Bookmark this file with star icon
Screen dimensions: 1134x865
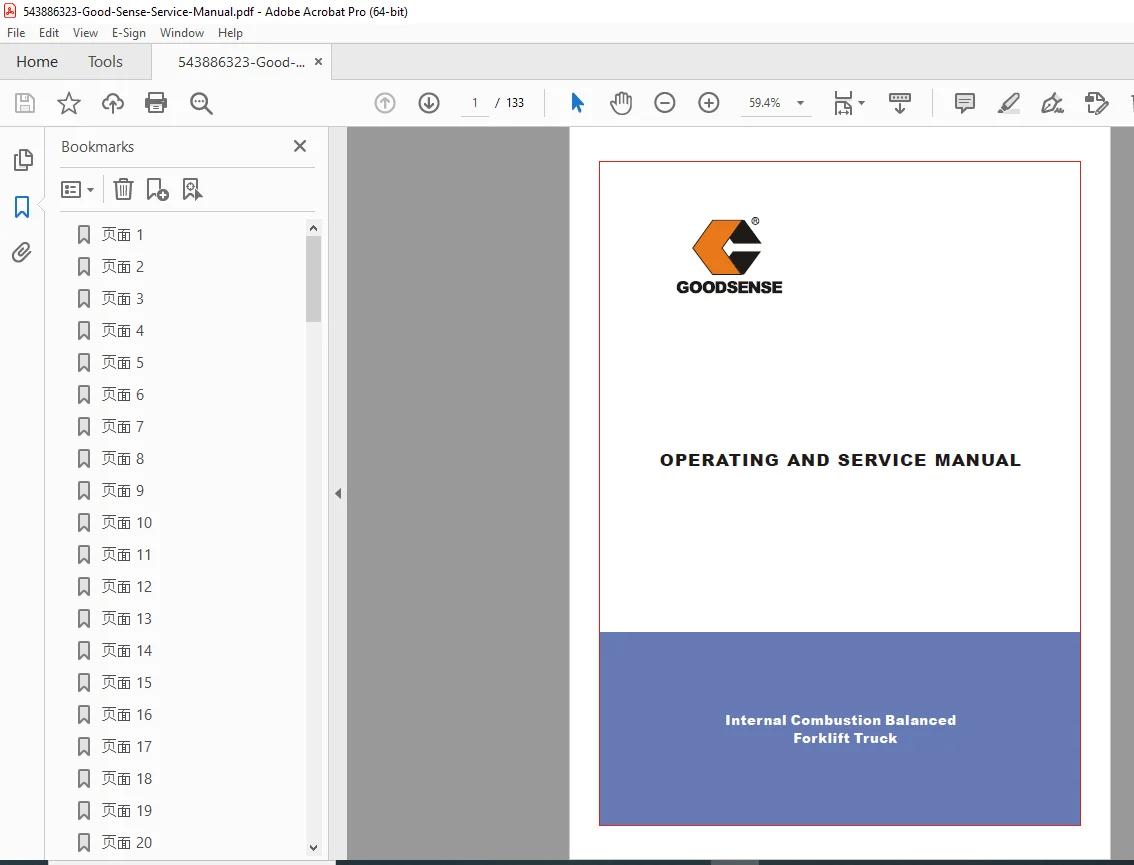click(69, 103)
